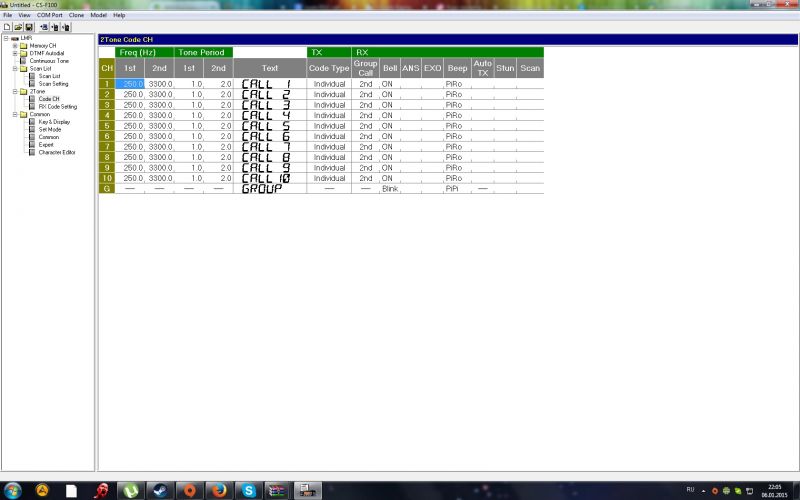This screenshot has width=800, height=500.
Task: Click the New file toolbar icon
Action: pos(7,26)
